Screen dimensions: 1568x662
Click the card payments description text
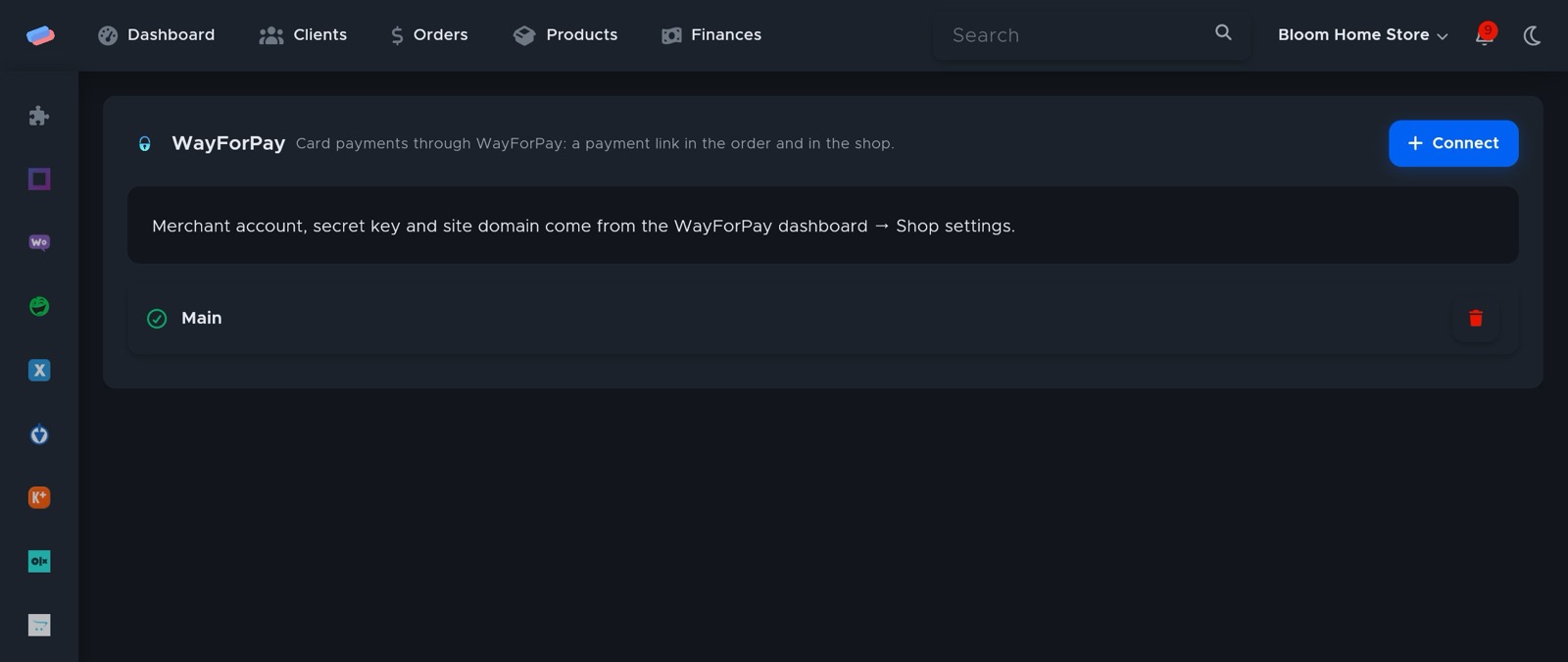point(595,144)
